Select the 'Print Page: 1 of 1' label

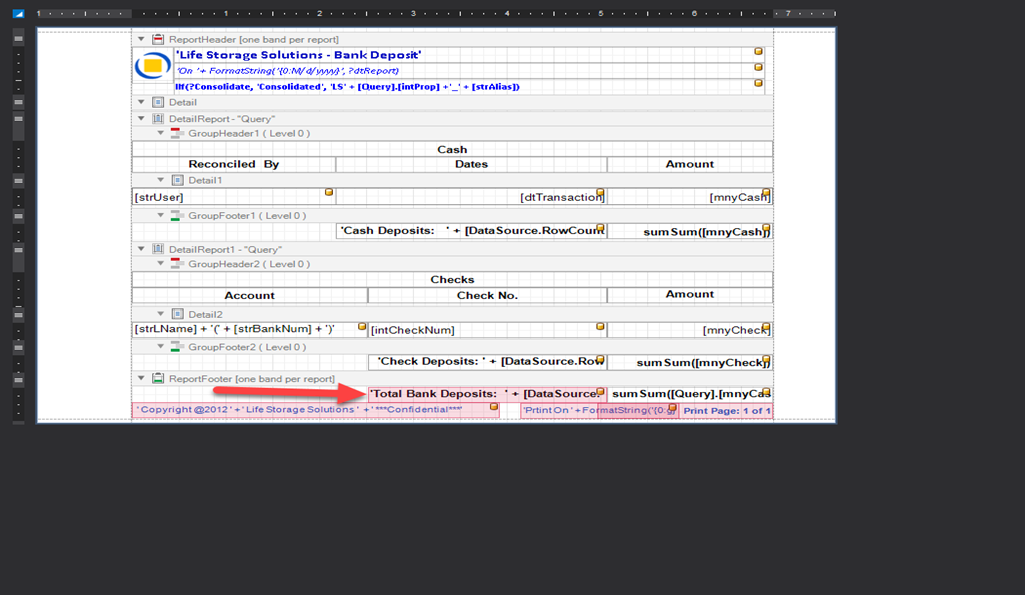726,411
